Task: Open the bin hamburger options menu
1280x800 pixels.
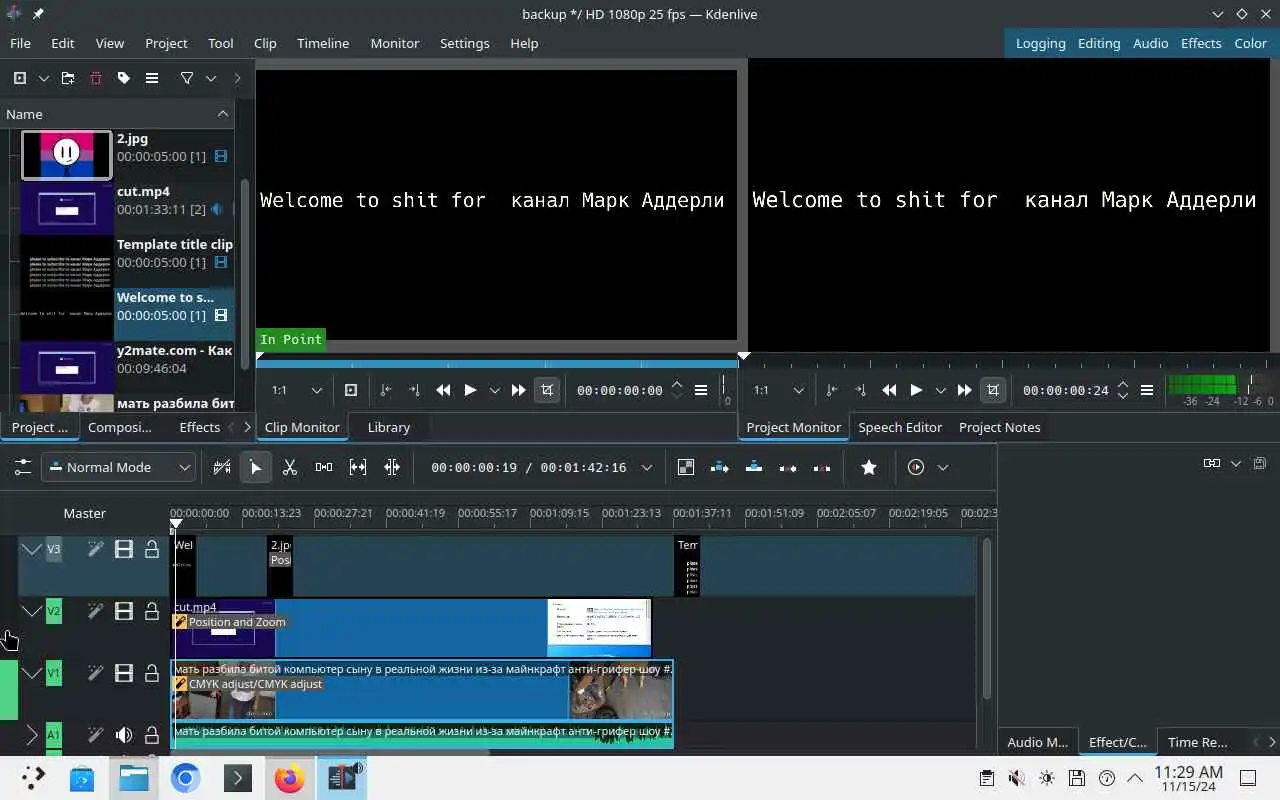Action: [x=152, y=78]
